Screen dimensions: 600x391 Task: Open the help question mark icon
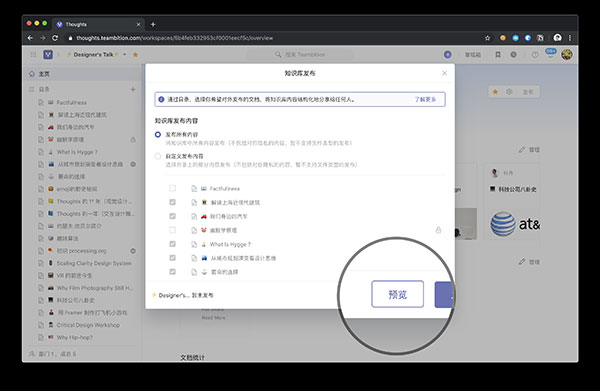coord(535,55)
